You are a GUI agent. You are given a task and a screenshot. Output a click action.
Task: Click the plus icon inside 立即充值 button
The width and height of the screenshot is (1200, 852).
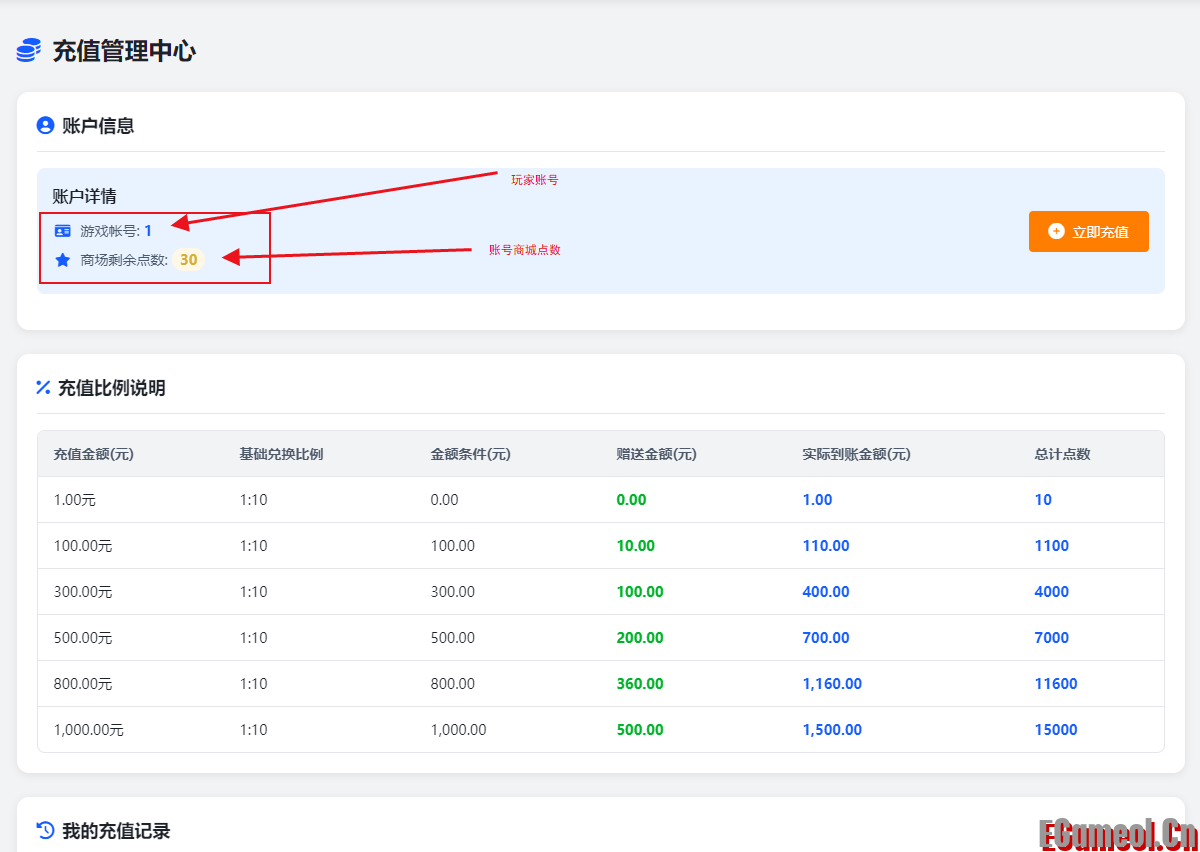pyautogui.click(x=1056, y=231)
